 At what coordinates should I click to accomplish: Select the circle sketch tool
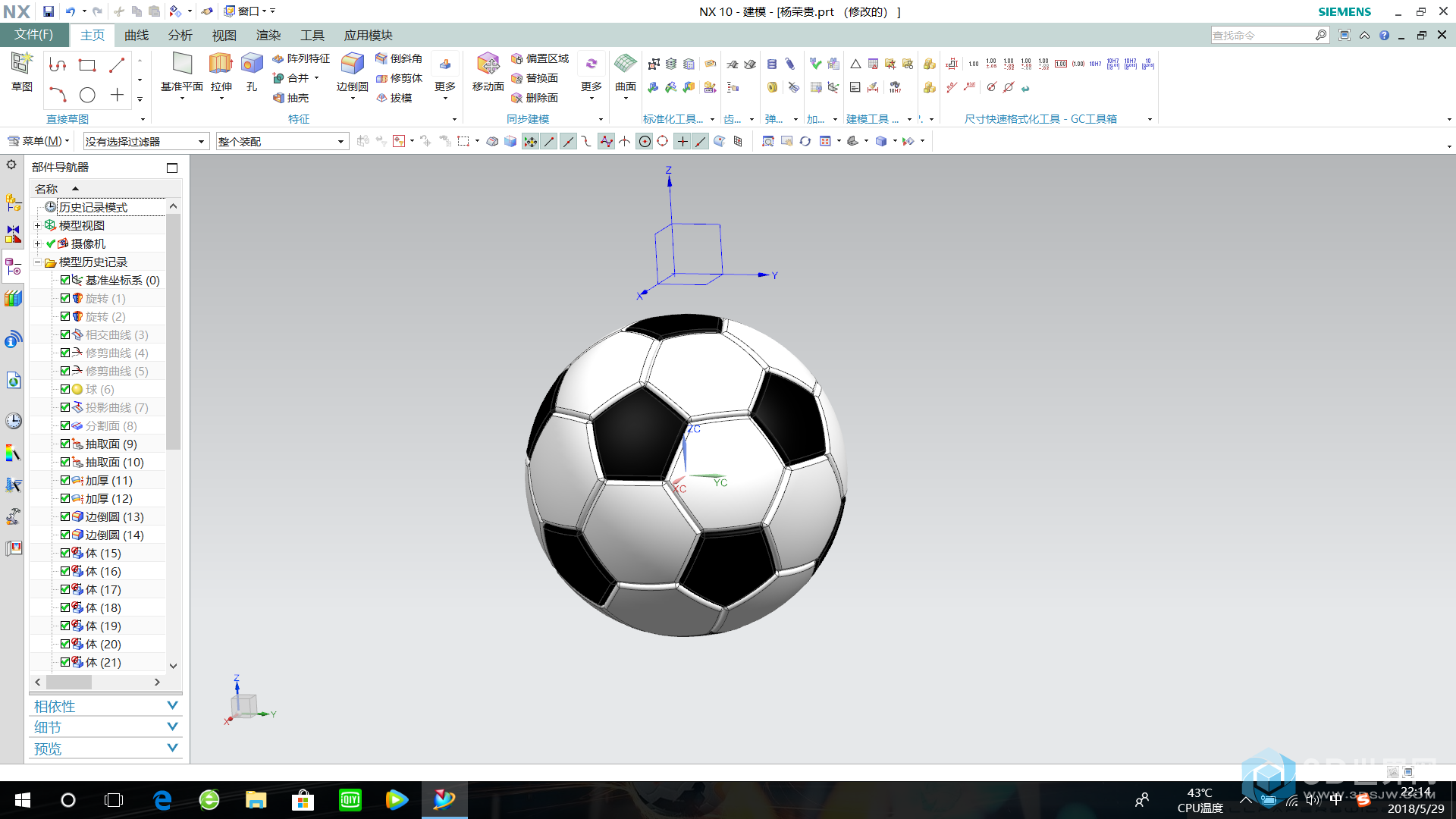pos(87,95)
